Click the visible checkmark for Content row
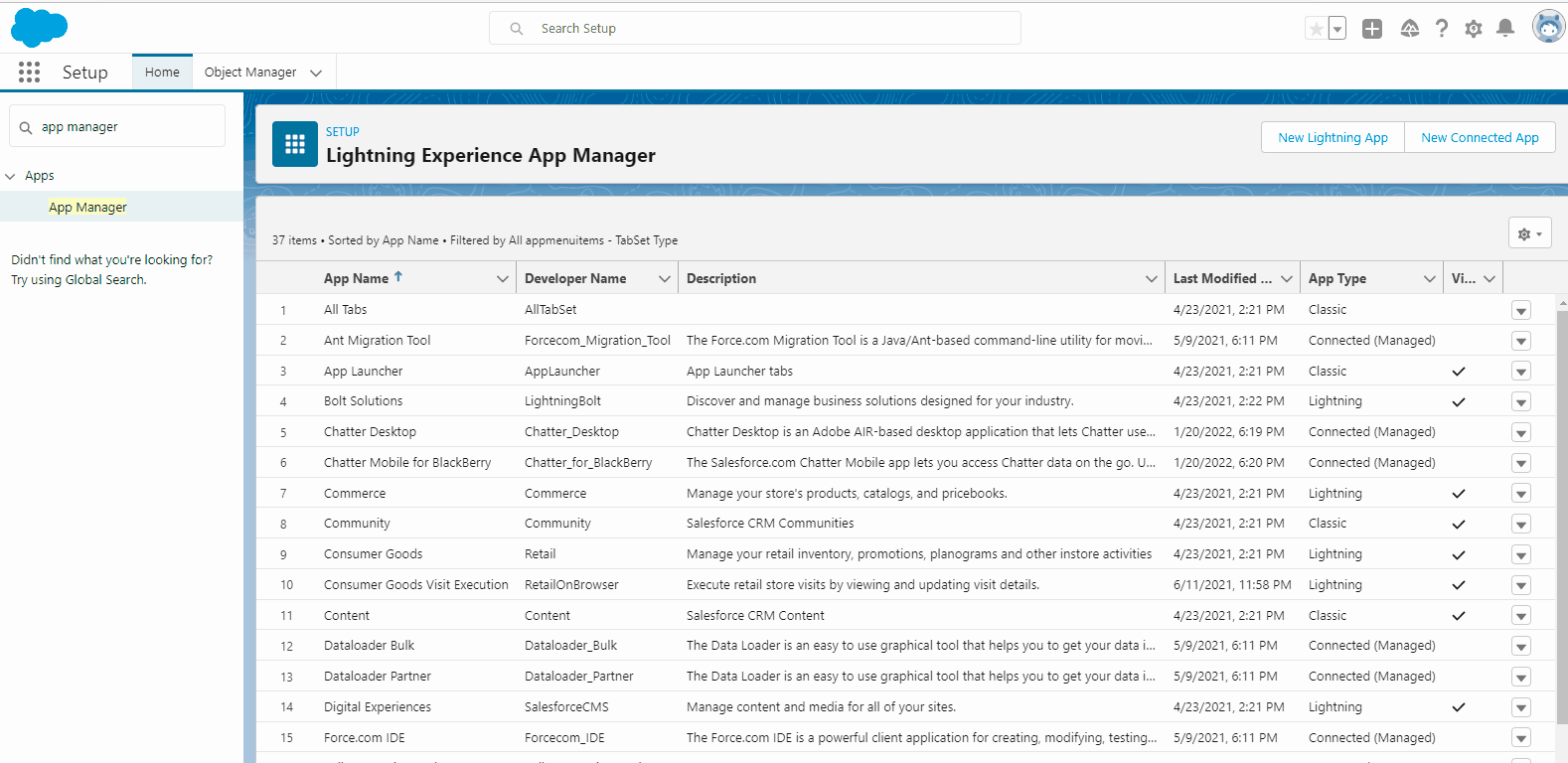This screenshot has width=1568, height=763. (1459, 616)
